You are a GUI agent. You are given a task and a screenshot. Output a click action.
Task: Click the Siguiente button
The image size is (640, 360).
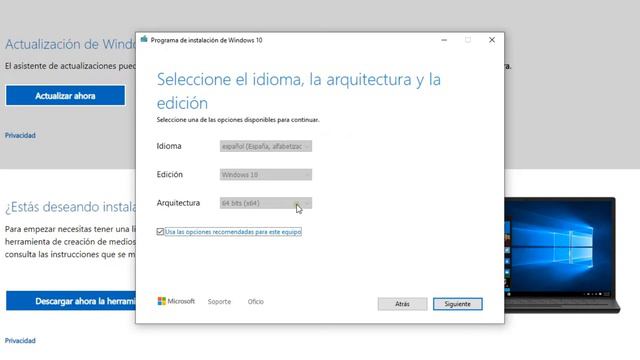point(458,304)
